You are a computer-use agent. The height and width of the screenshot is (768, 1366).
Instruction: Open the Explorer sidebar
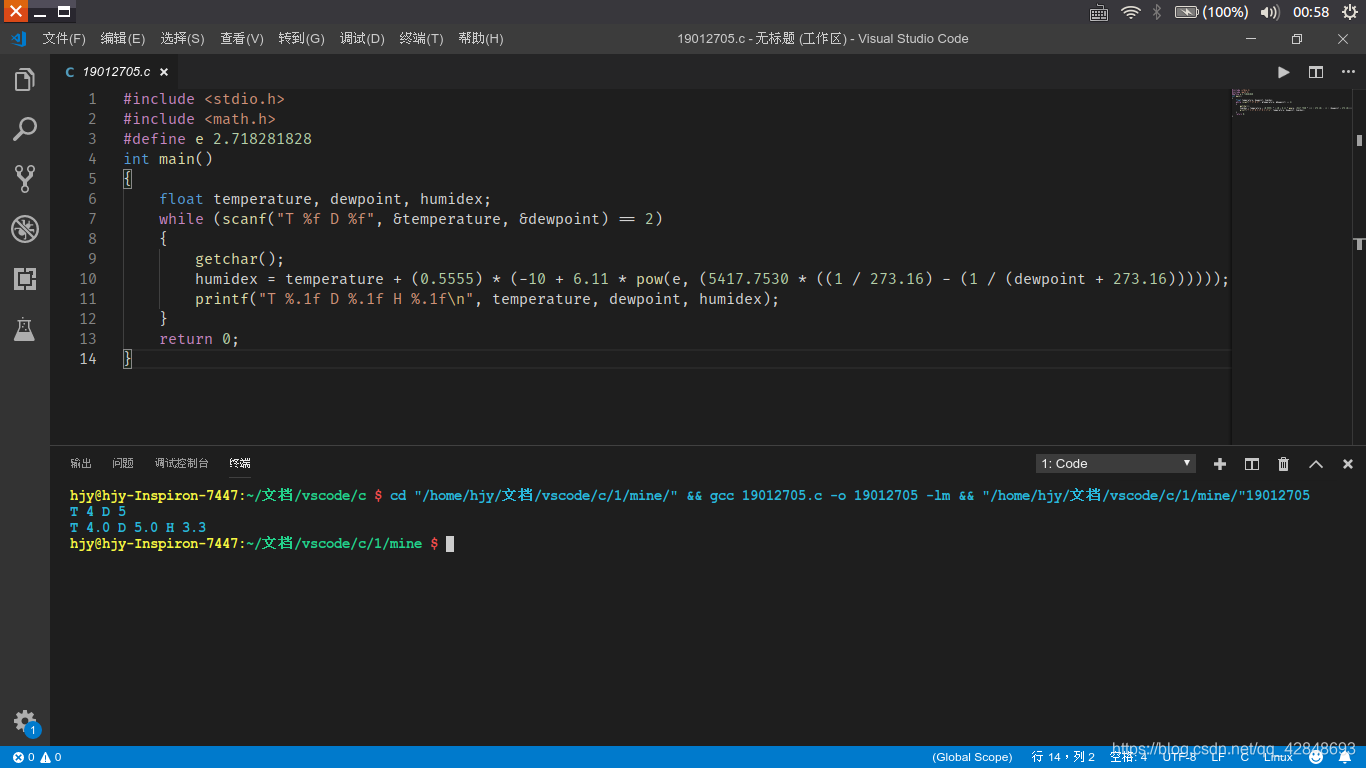click(x=25, y=80)
